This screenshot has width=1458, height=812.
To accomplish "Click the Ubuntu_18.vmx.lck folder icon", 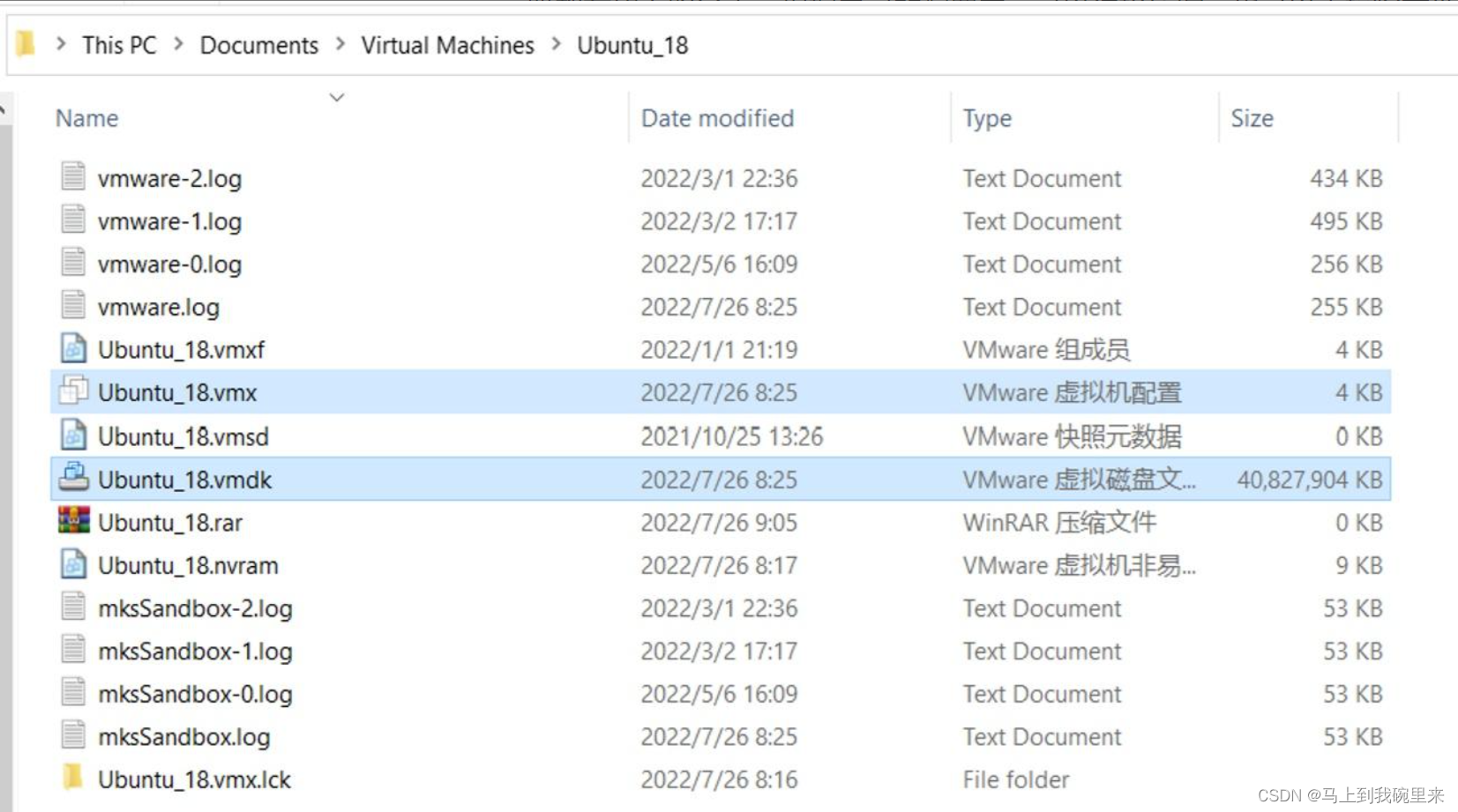I will [73, 778].
